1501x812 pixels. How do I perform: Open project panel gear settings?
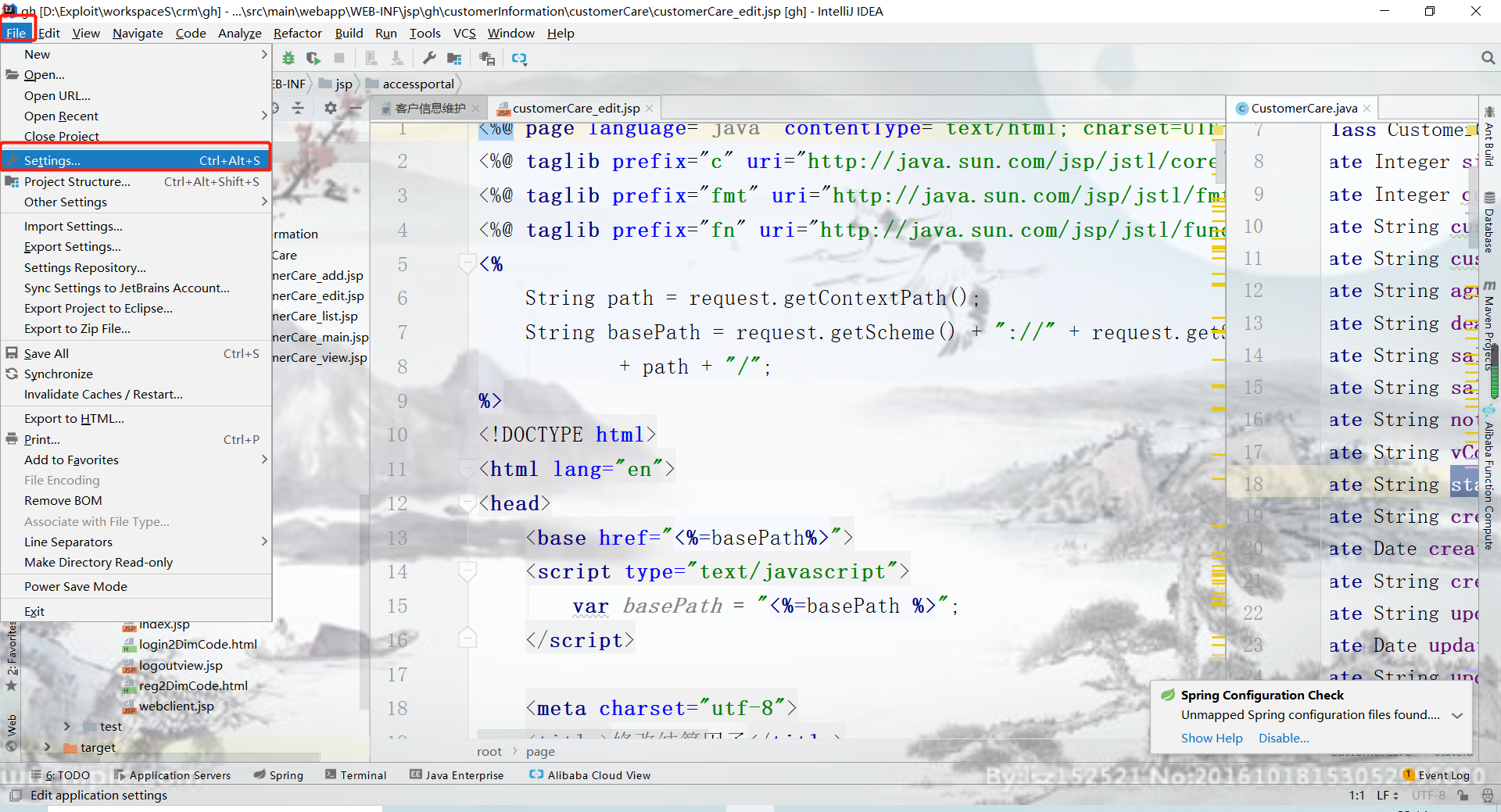[331, 108]
